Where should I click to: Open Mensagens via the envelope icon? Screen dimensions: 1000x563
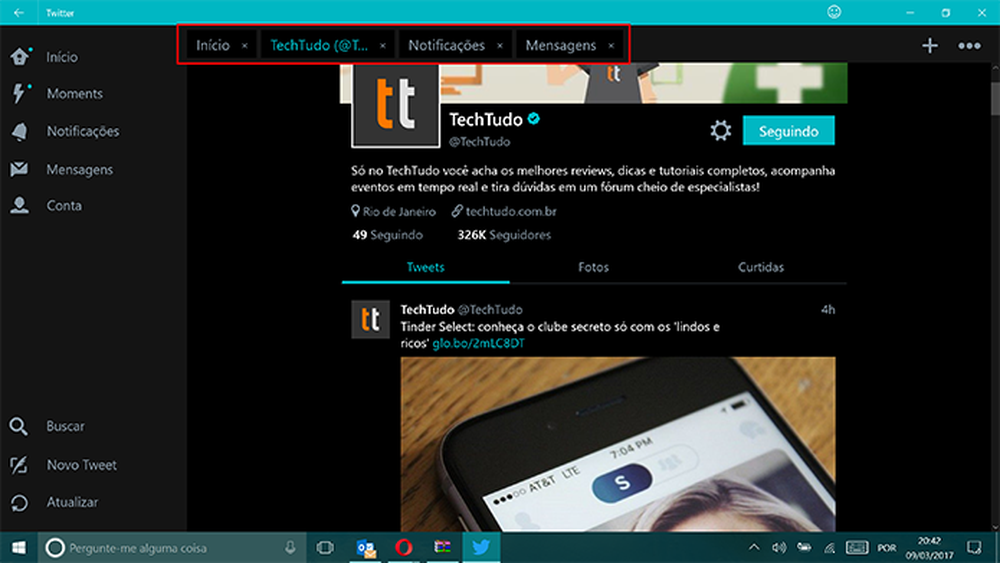19,169
